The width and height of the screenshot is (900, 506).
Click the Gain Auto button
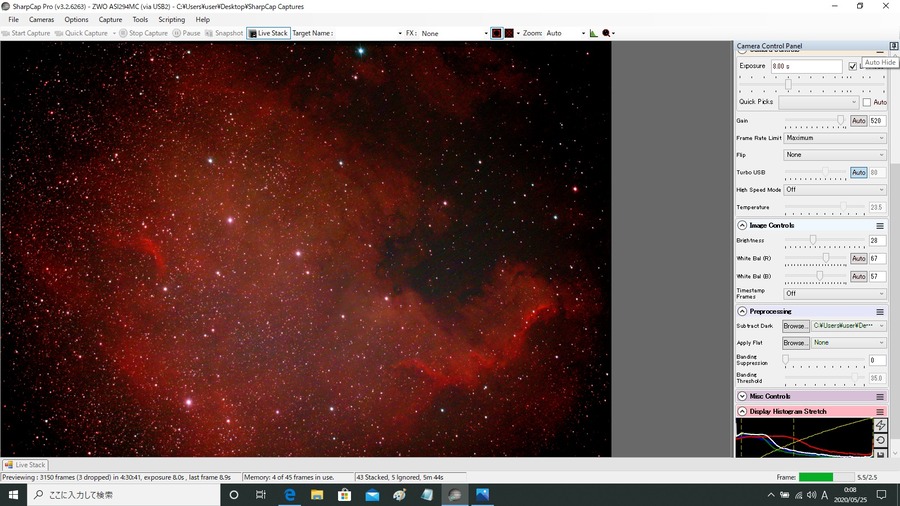pos(858,120)
